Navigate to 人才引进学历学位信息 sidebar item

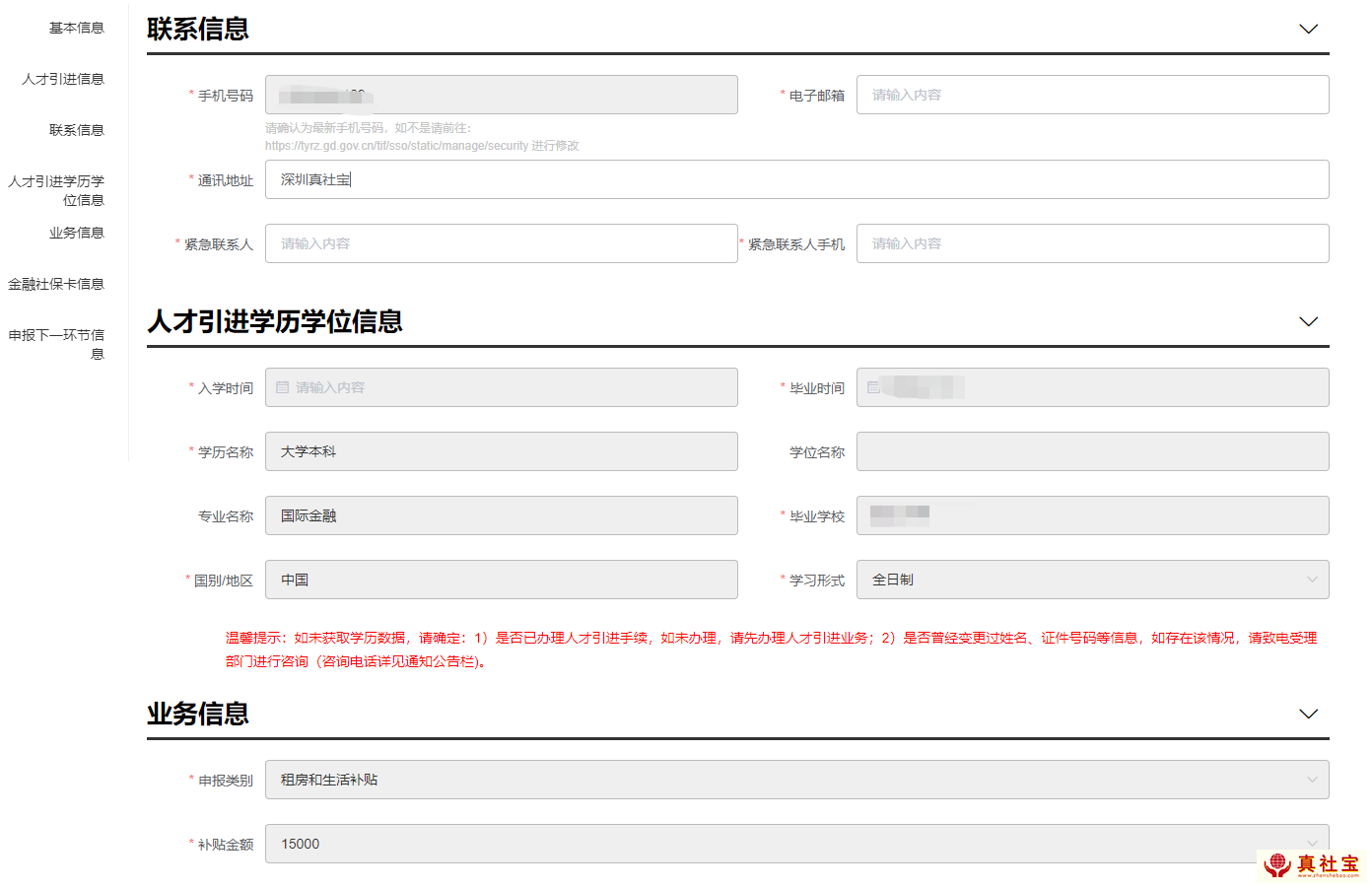56,191
